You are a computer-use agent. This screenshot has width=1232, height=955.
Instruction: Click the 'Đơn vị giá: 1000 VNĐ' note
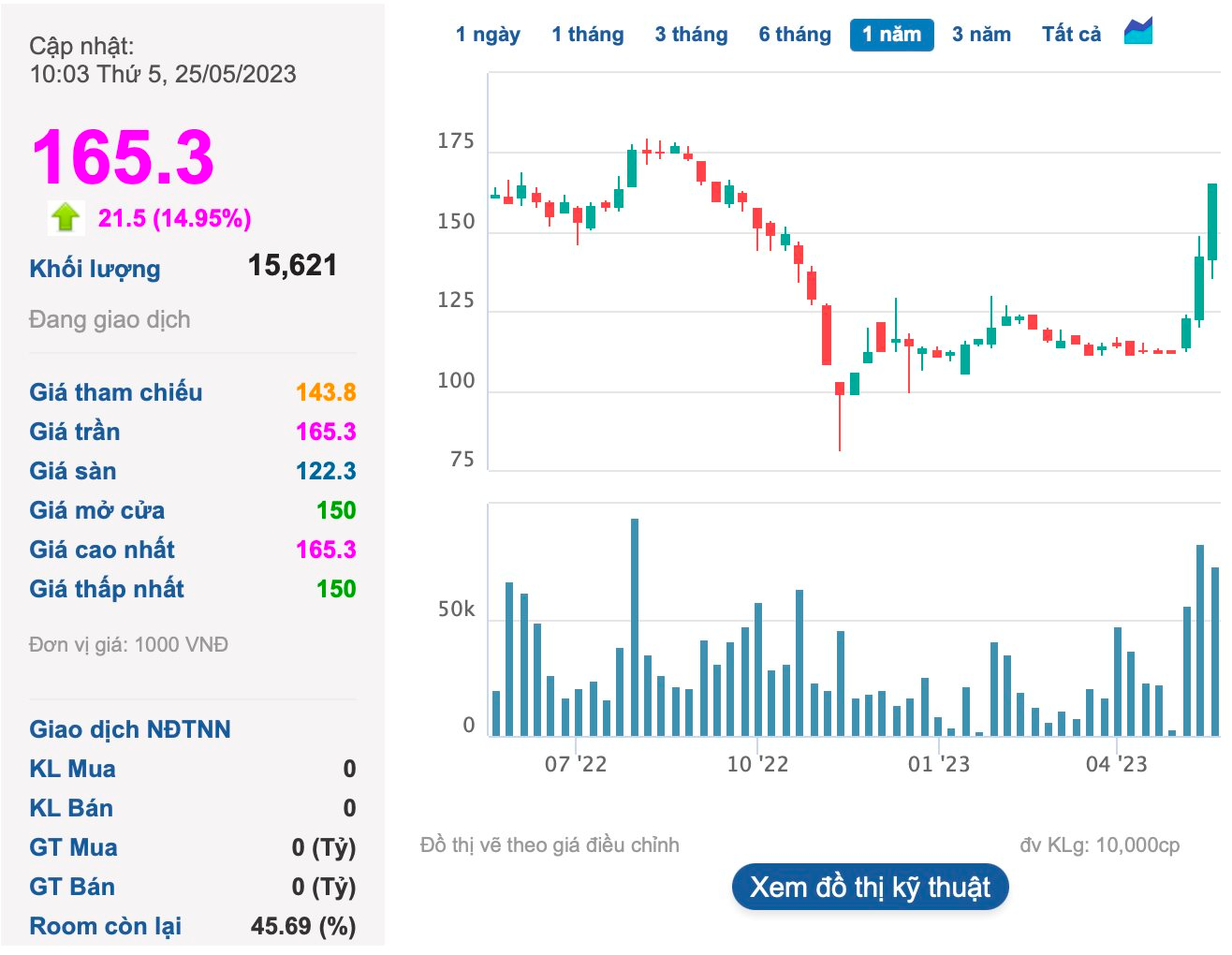click(128, 645)
